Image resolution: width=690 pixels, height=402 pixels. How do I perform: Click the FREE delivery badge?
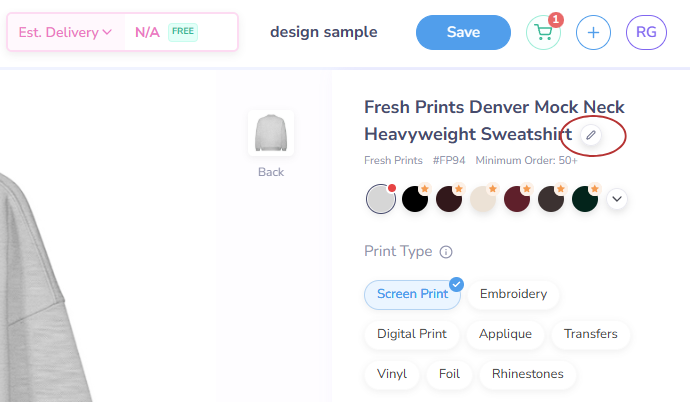[x=182, y=32]
